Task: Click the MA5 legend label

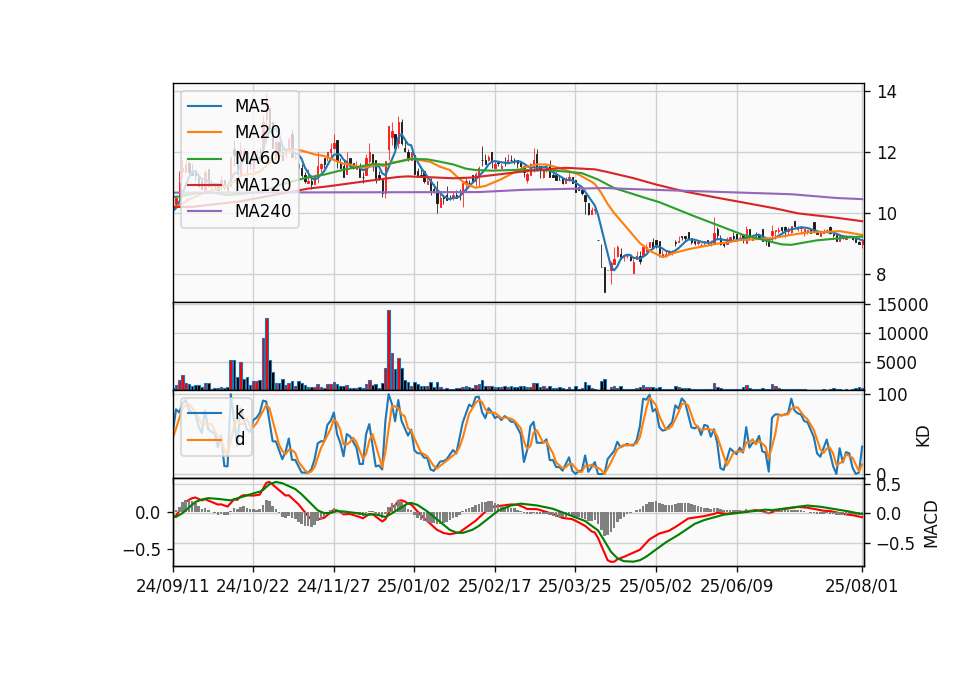Action: tap(252, 106)
